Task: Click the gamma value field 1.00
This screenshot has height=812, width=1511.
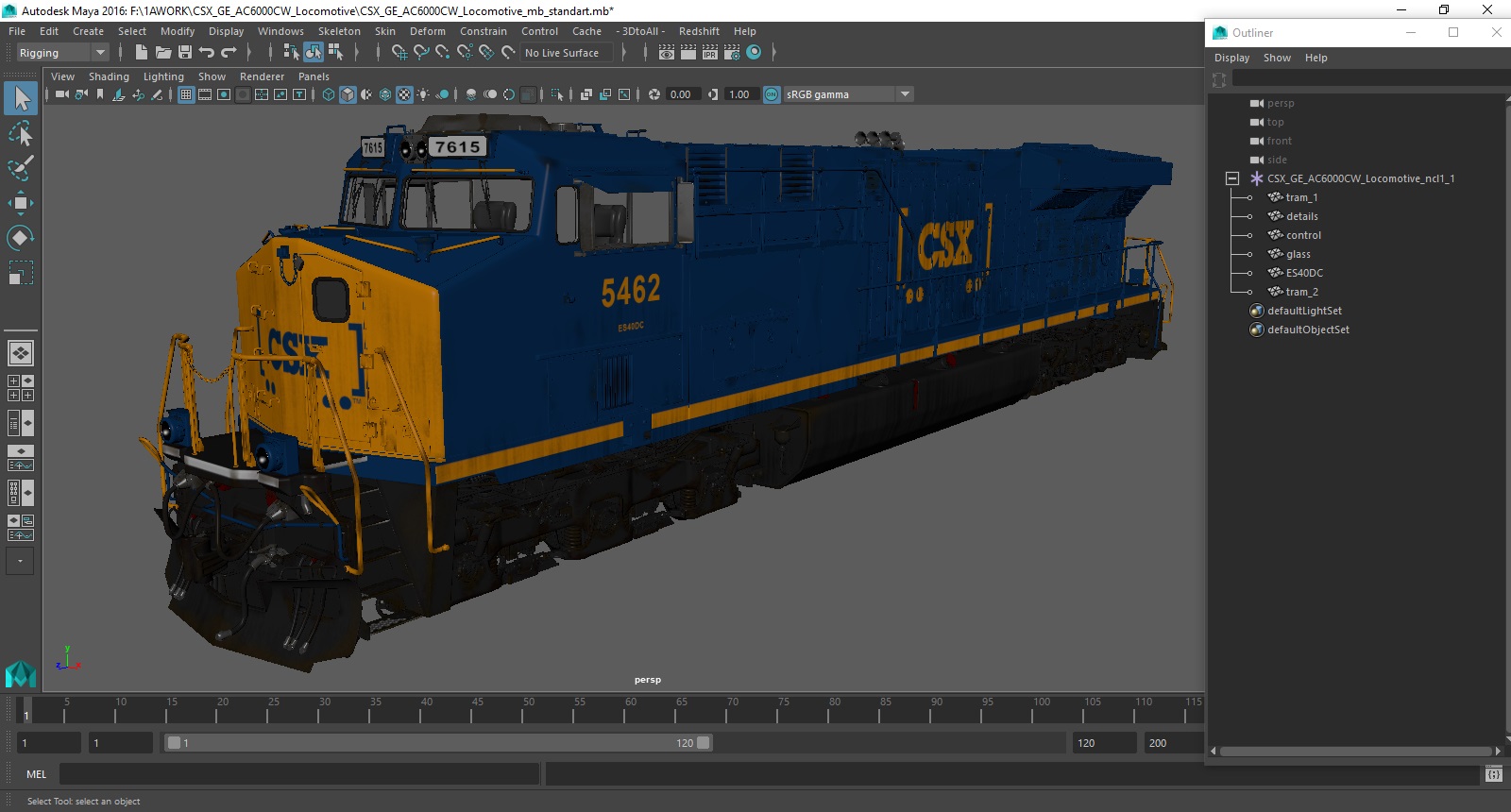Action: (741, 94)
